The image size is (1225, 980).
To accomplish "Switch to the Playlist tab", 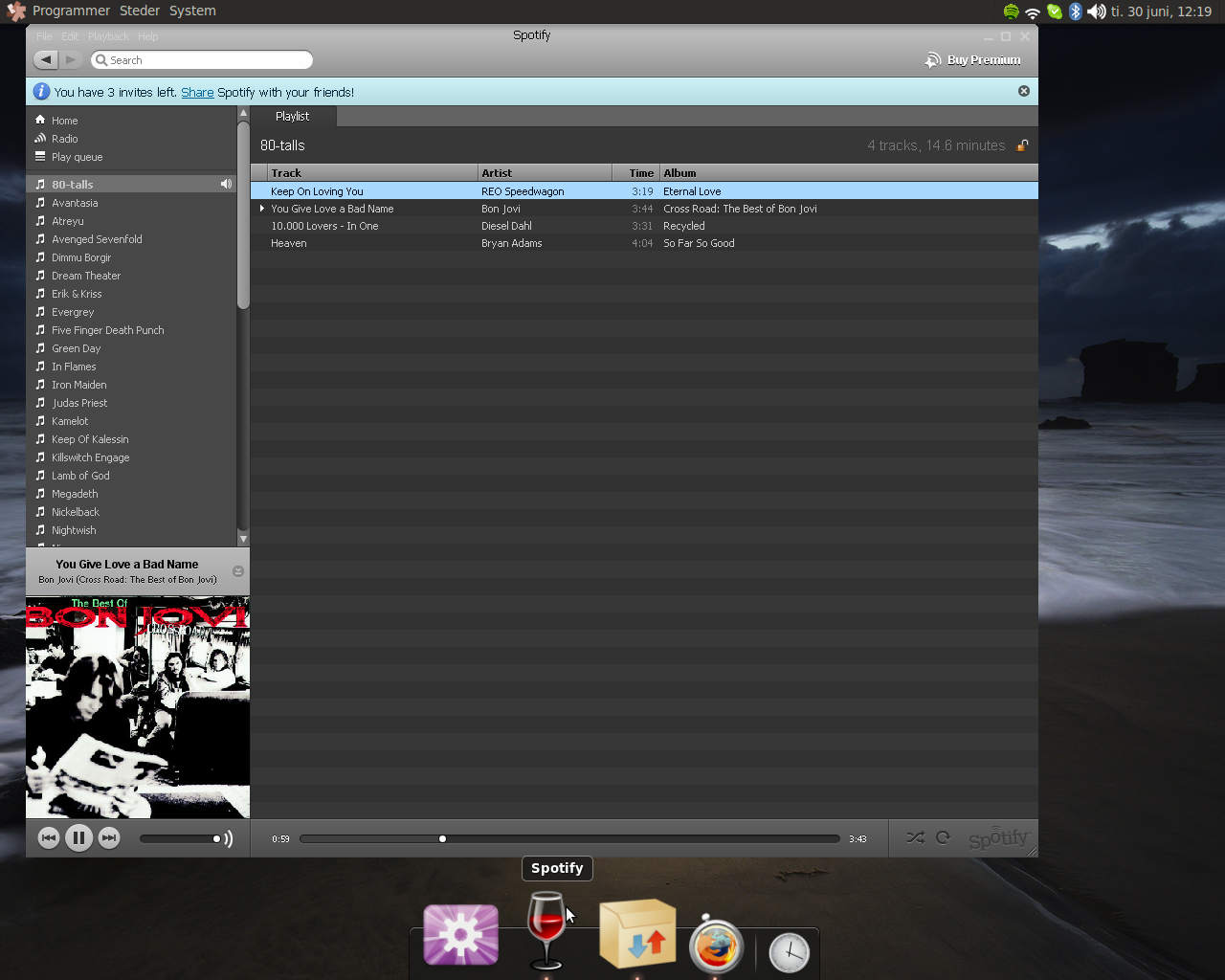I will pos(293,116).
